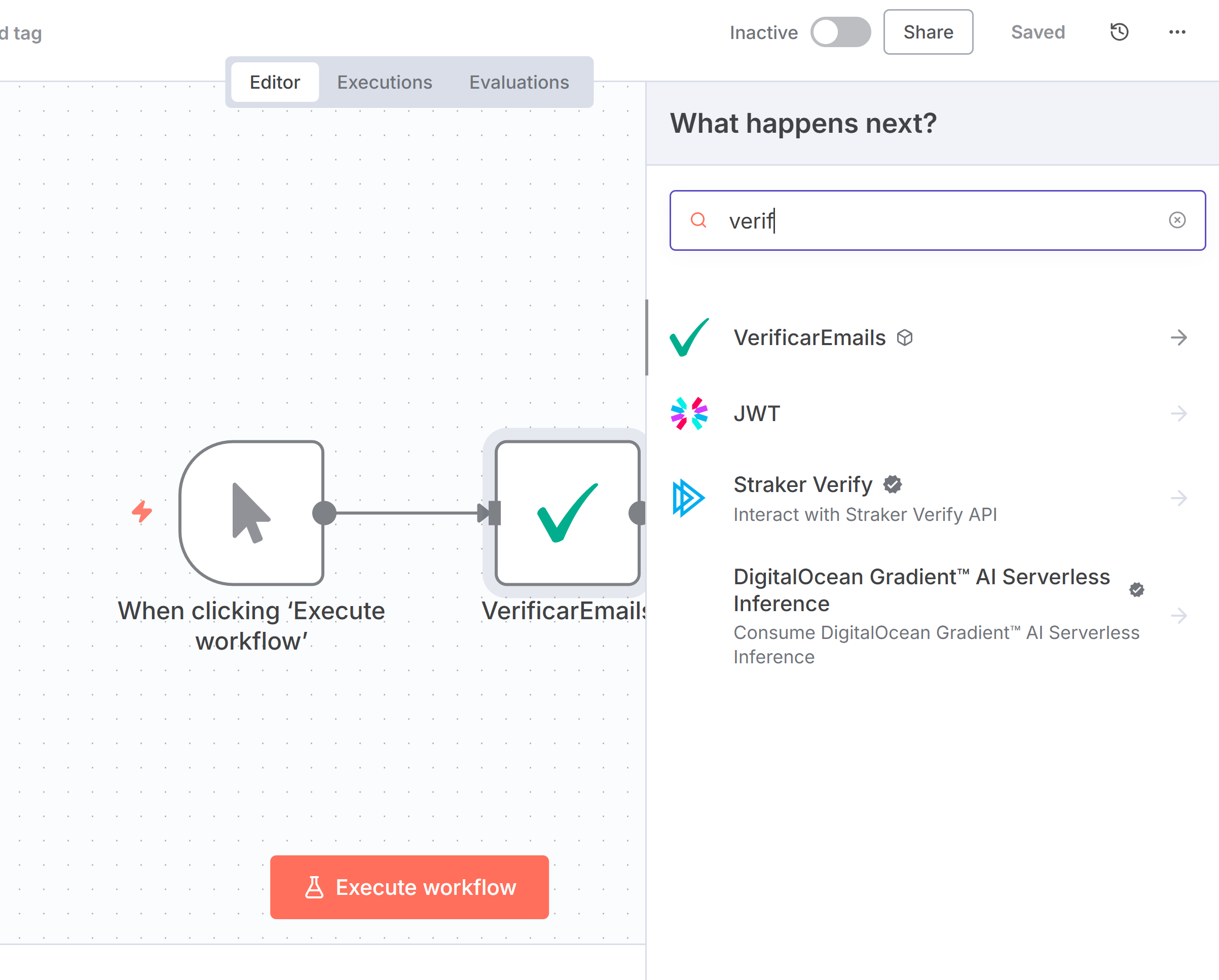Switch to the Executions tab
1219x980 pixels.
point(385,83)
